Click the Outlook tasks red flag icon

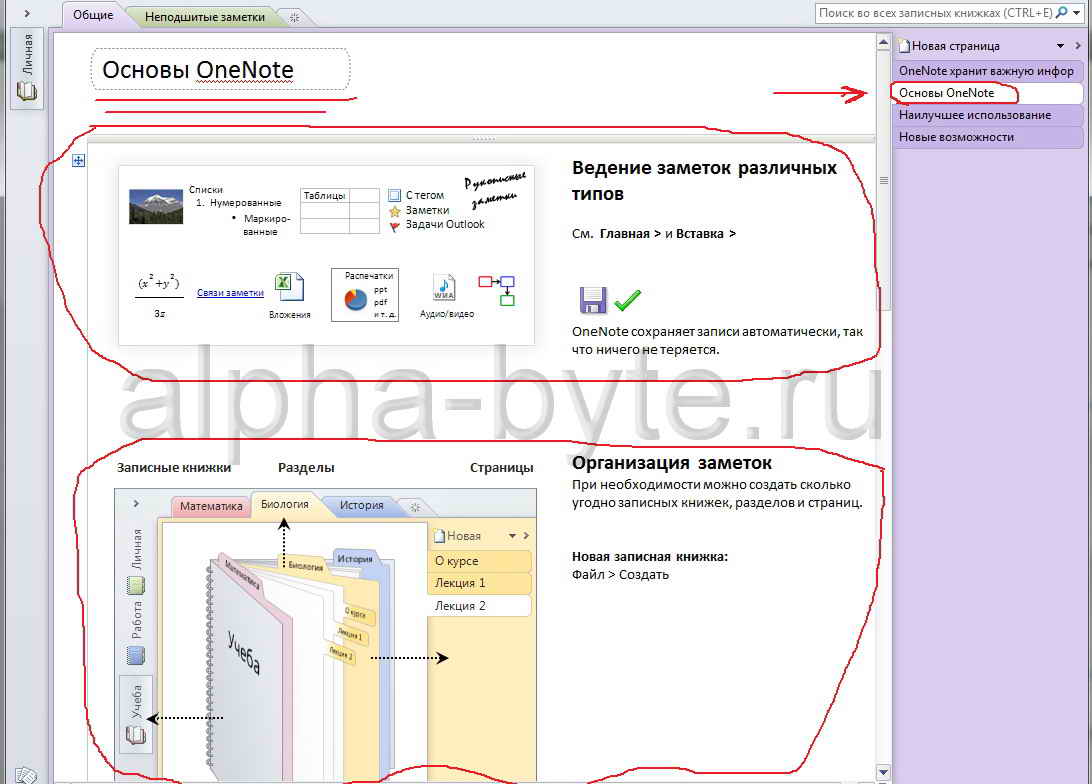[x=394, y=226]
